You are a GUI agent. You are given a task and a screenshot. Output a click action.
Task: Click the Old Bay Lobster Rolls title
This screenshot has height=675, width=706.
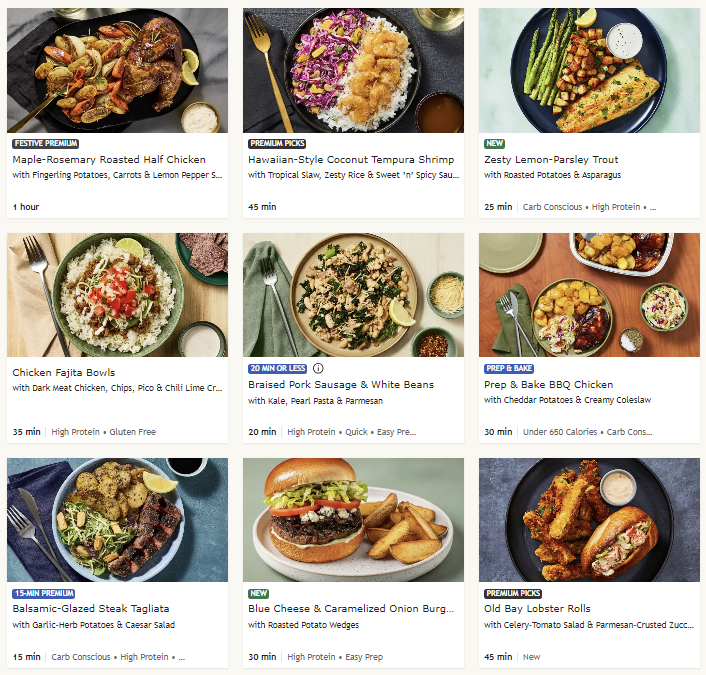tap(537, 608)
